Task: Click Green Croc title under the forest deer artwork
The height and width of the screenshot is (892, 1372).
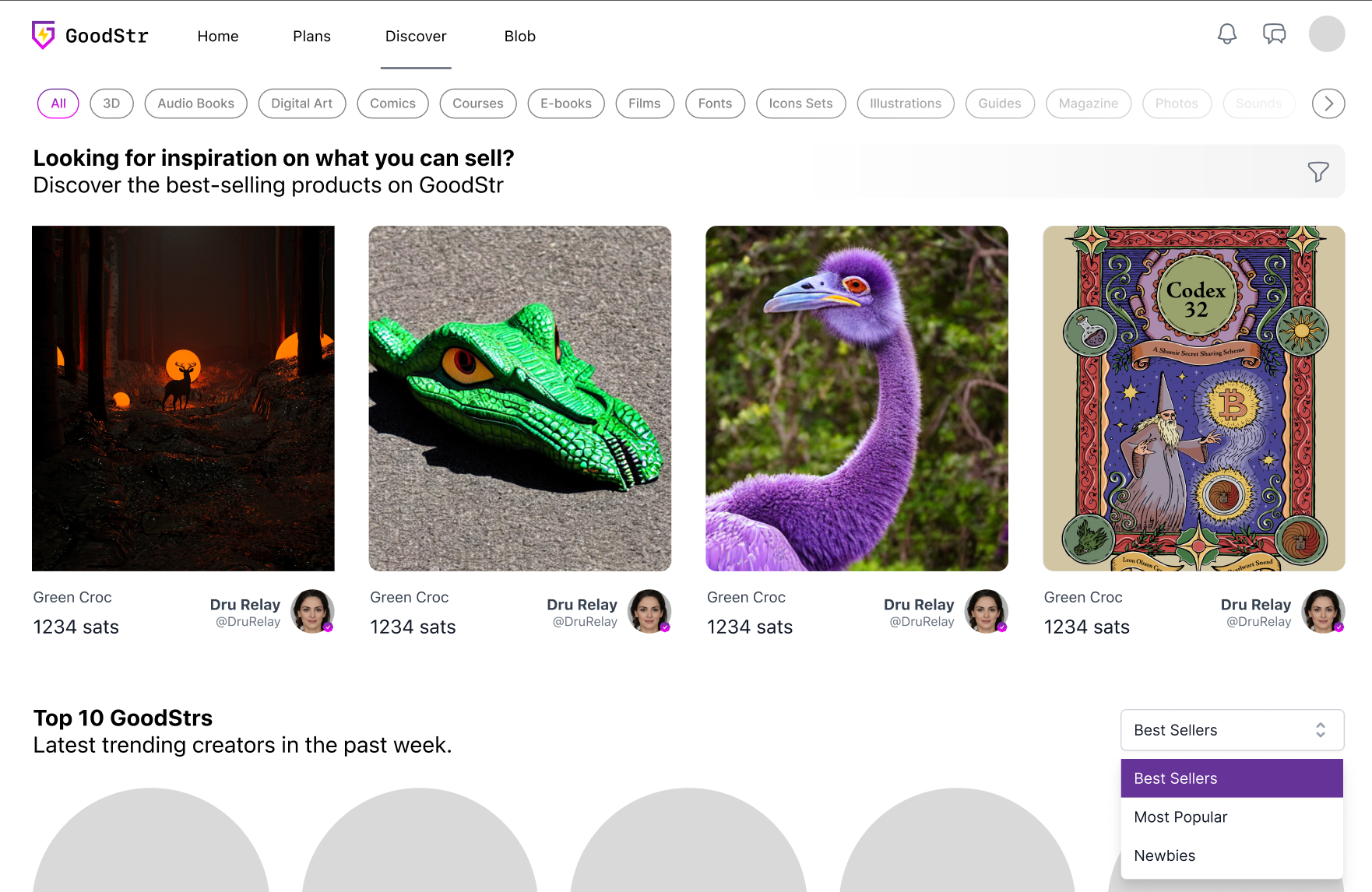Action: click(x=72, y=598)
